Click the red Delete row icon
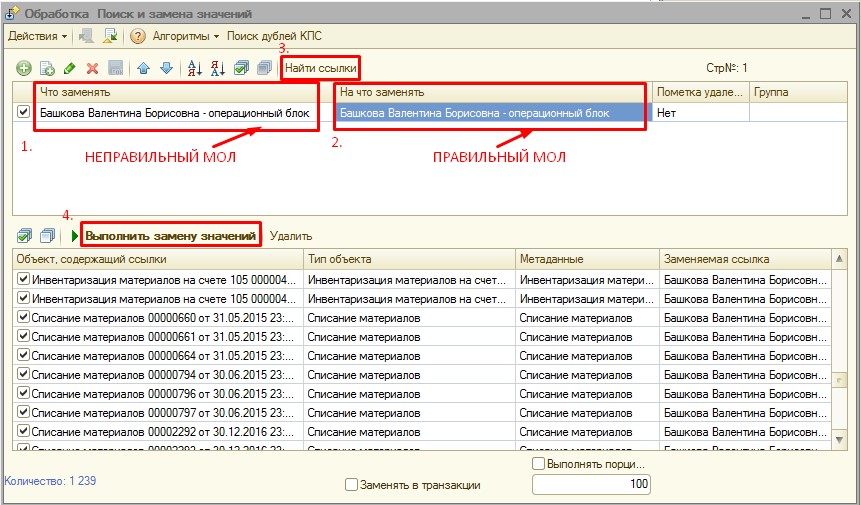This screenshot has width=861, height=505. (x=92, y=68)
